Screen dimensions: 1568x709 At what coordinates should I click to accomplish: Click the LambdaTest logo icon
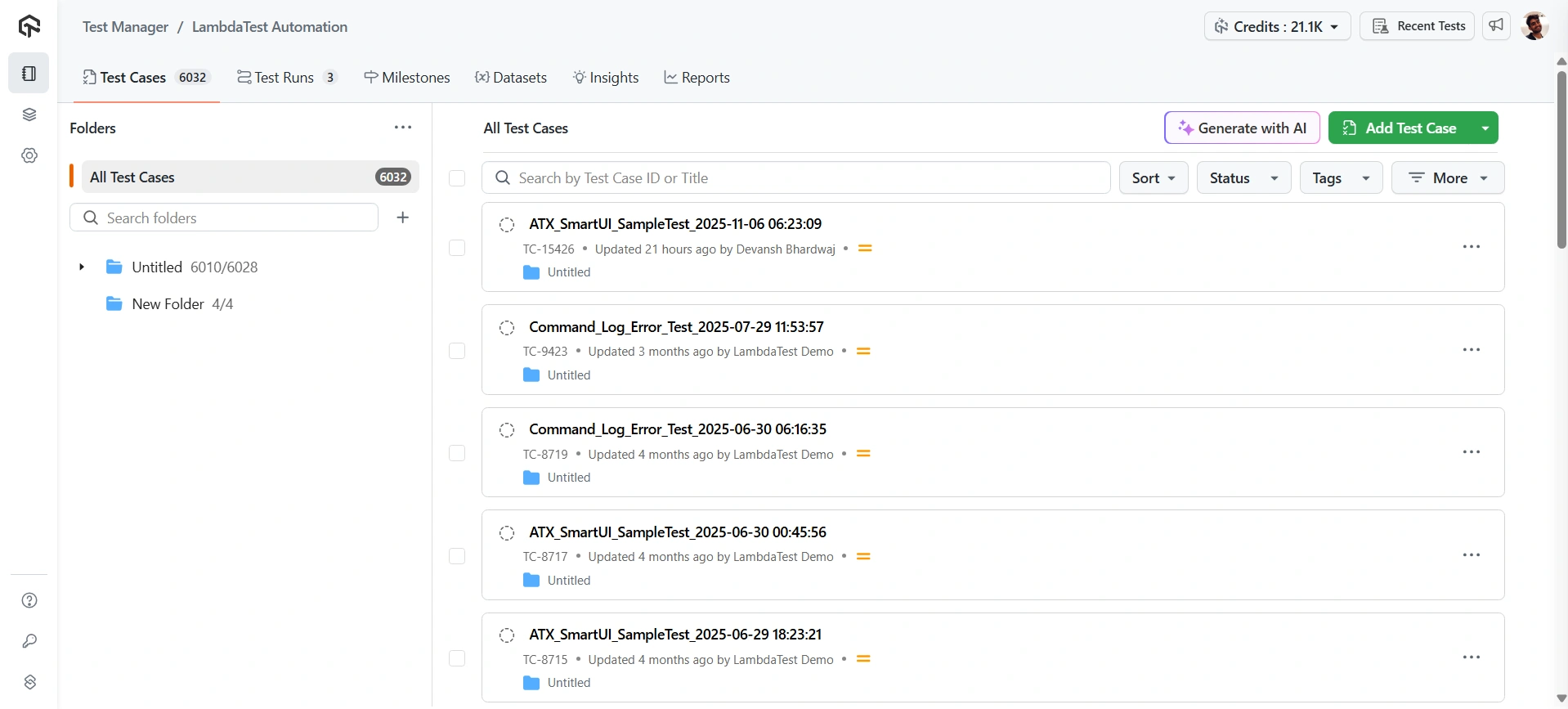[29, 26]
